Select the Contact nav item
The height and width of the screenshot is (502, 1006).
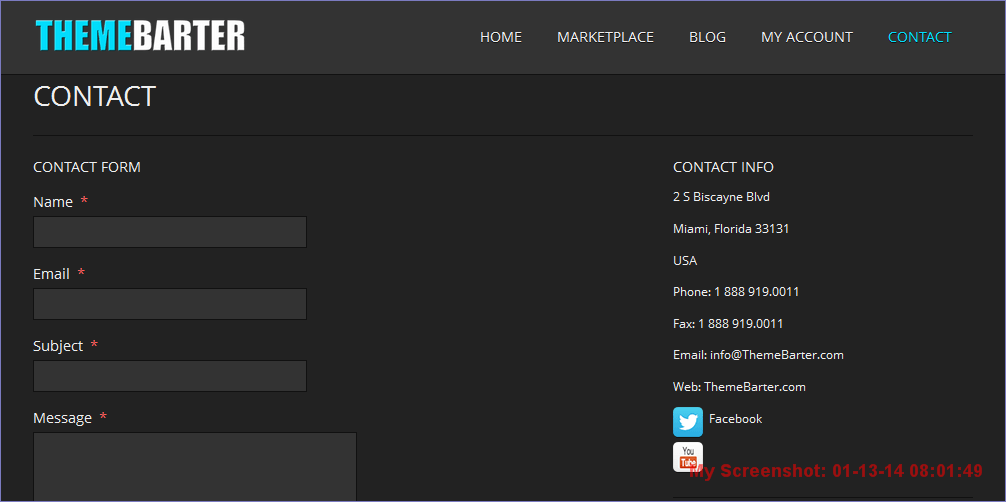[919, 37]
